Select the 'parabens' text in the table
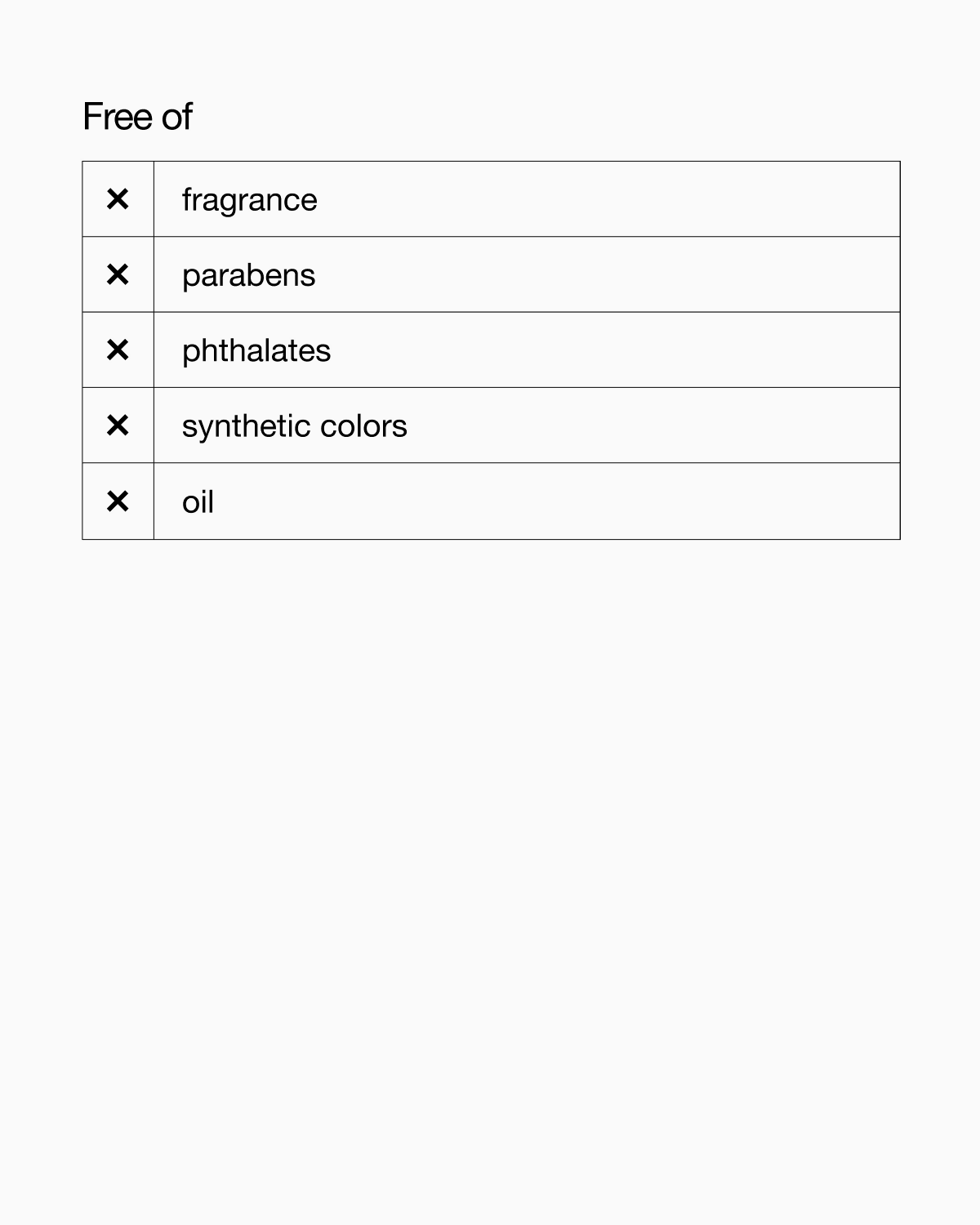The height and width of the screenshot is (1225, 980). tap(248, 276)
